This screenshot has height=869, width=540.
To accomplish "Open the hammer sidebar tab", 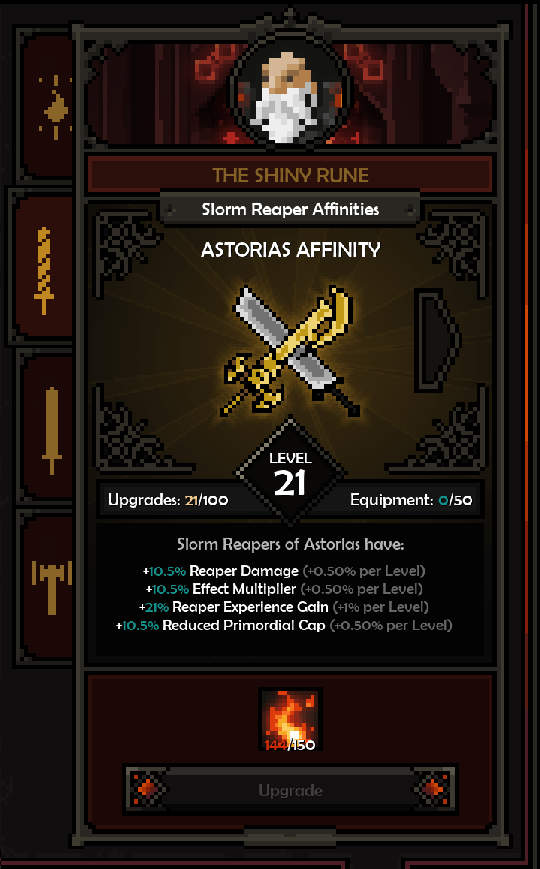I will [x=51, y=587].
